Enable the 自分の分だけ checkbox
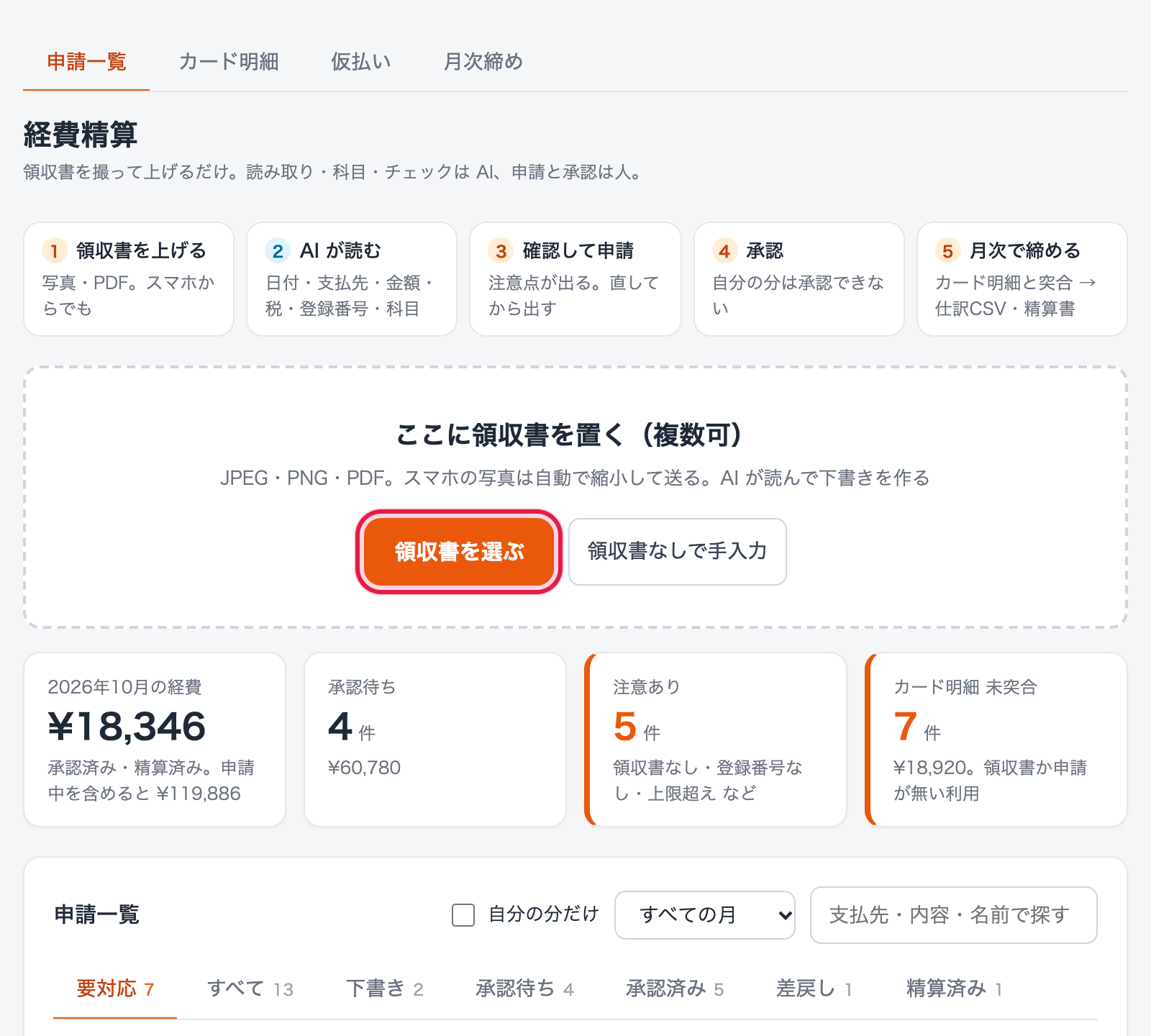This screenshot has height=1036, width=1151. click(463, 915)
